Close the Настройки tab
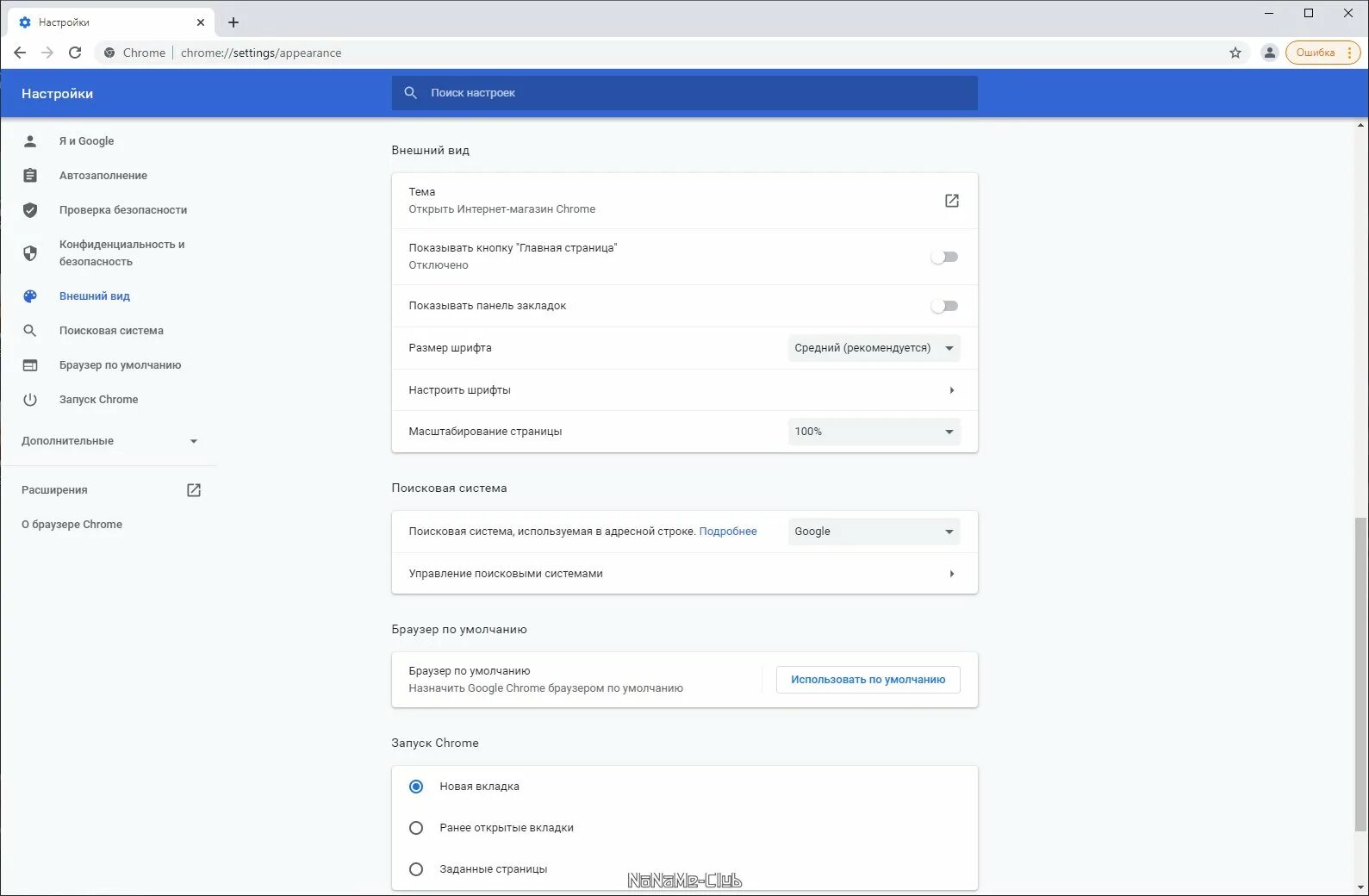This screenshot has width=1369, height=896. [x=201, y=22]
